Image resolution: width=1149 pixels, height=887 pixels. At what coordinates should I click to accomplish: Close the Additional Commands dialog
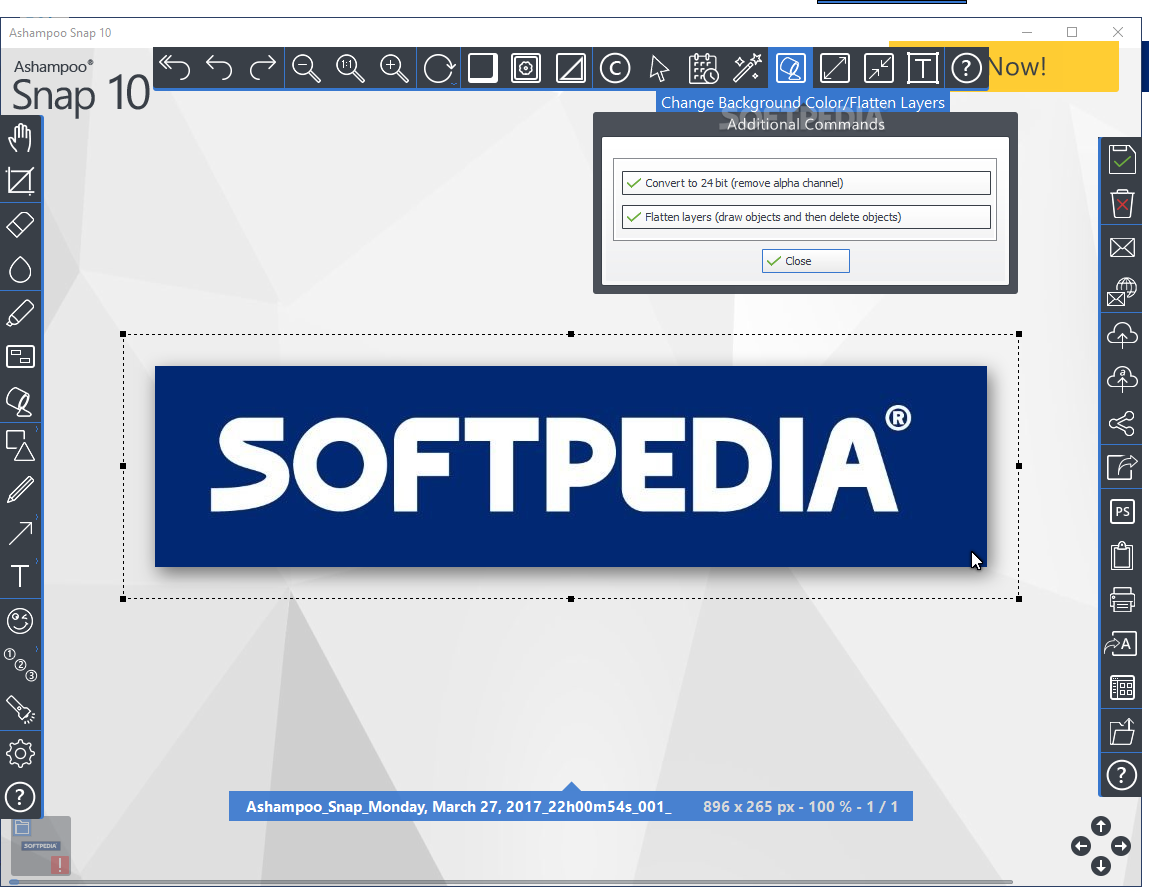click(805, 261)
